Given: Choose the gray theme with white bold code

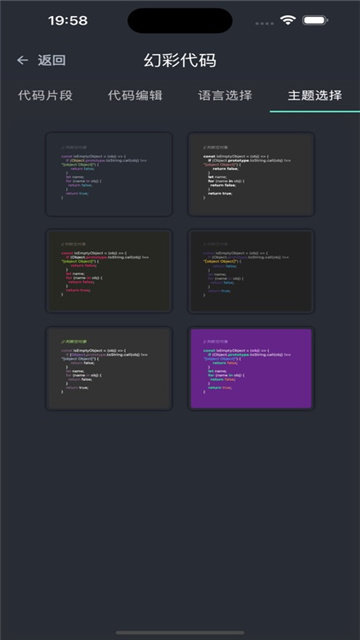Looking at the screenshot, I should tap(251, 174).
